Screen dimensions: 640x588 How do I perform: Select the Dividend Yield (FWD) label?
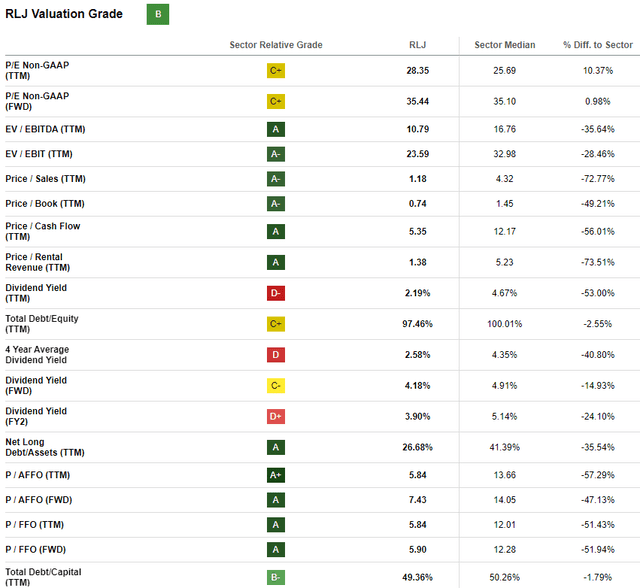point(36,386)
